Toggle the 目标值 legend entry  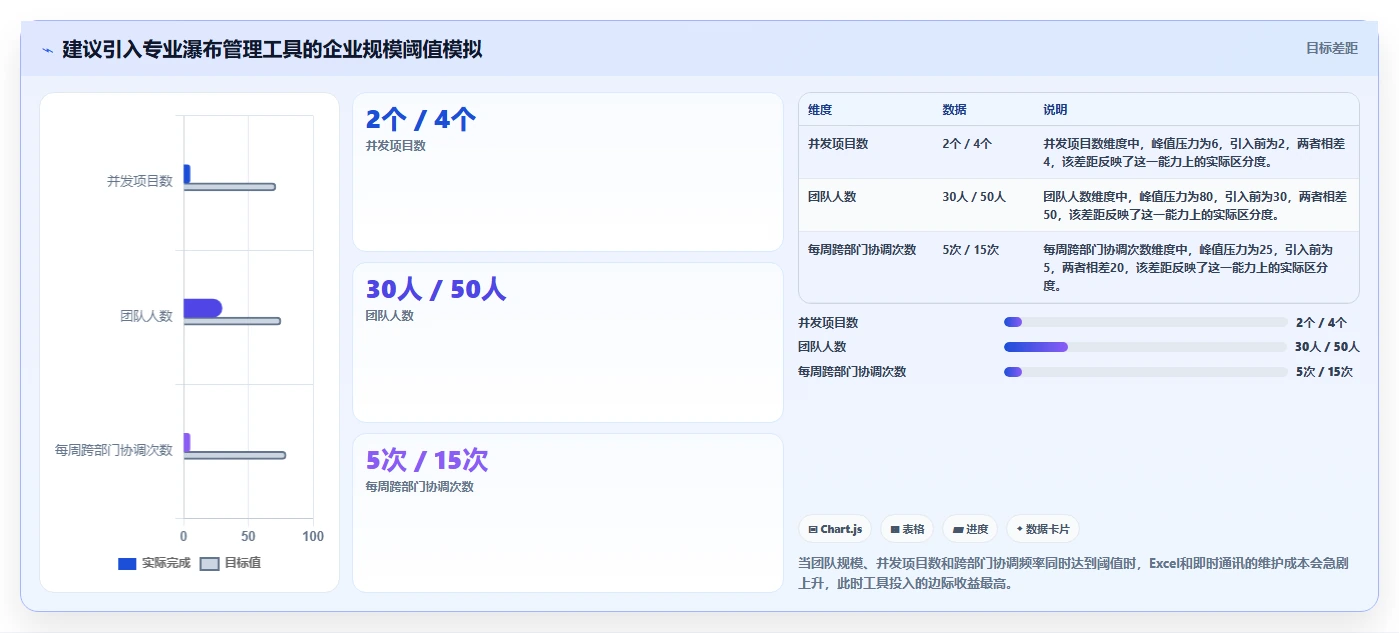tap(231, 563)
